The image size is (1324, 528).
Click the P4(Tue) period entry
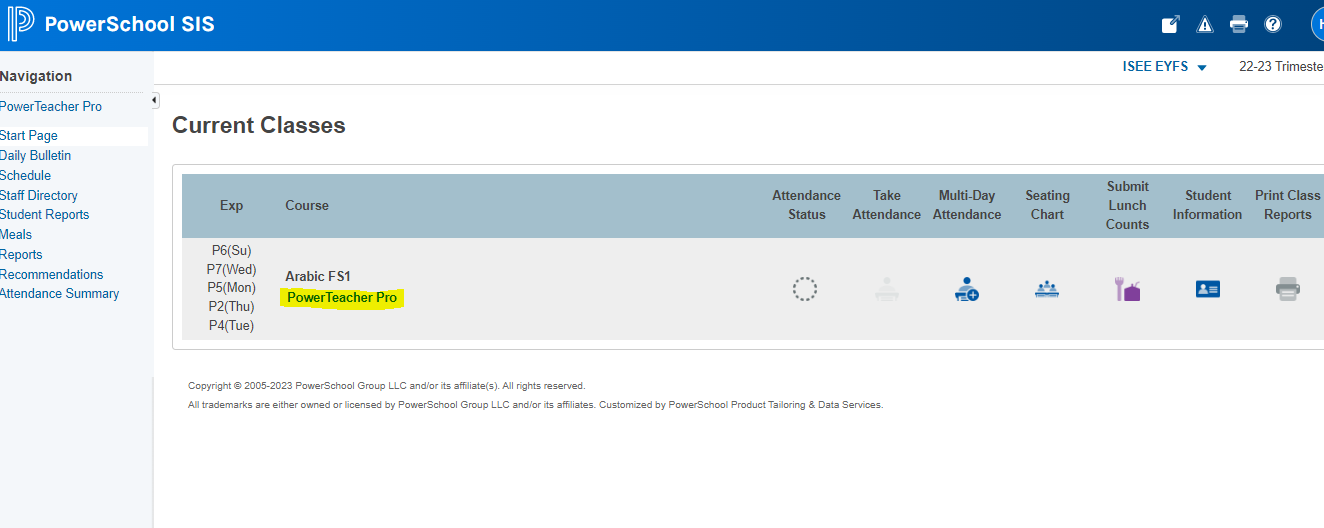[x=231, y=326]
